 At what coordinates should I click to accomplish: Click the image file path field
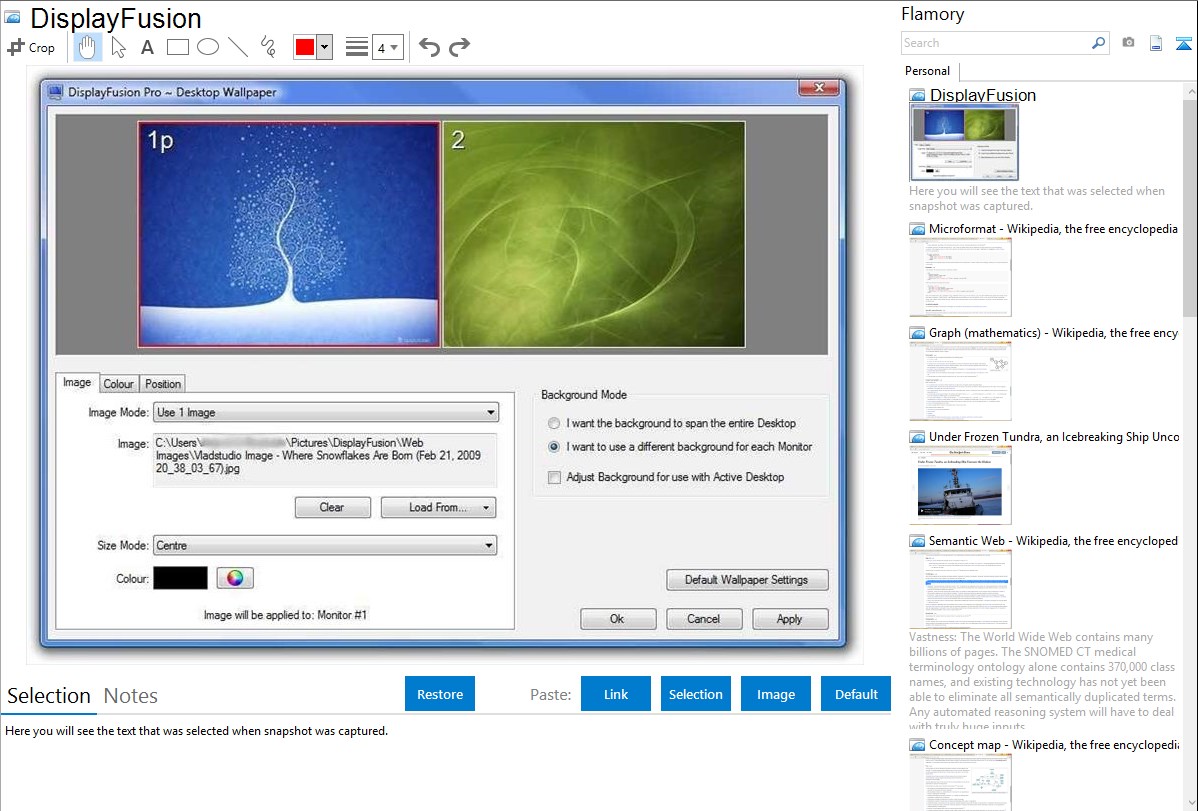(325, 459)
